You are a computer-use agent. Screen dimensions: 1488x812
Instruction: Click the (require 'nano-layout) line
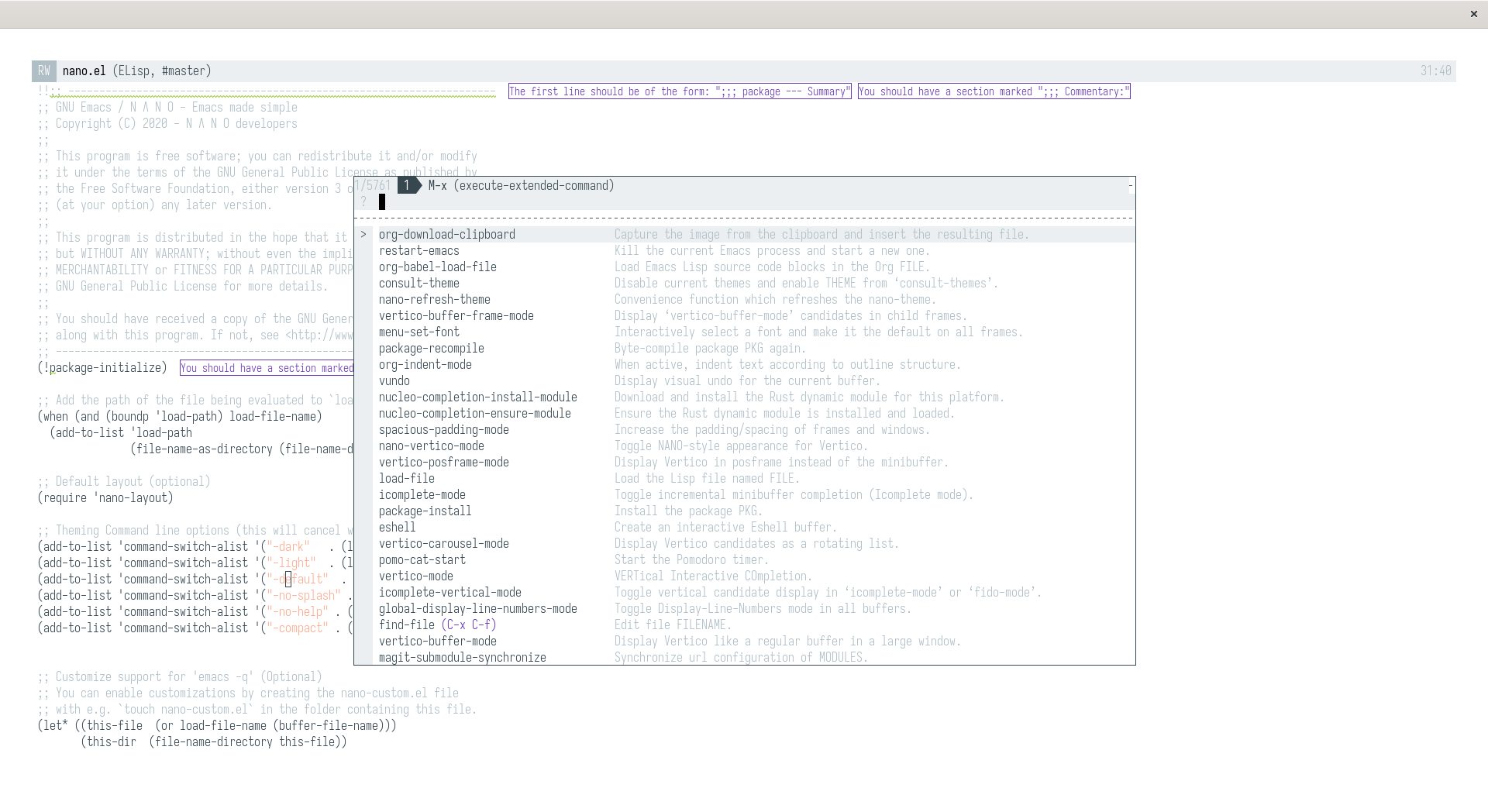tap(105, 498)
